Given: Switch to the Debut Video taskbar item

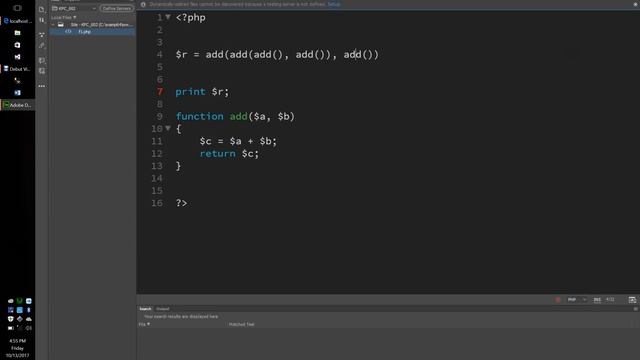Looking at the screenshot, I should click(18, 69).
